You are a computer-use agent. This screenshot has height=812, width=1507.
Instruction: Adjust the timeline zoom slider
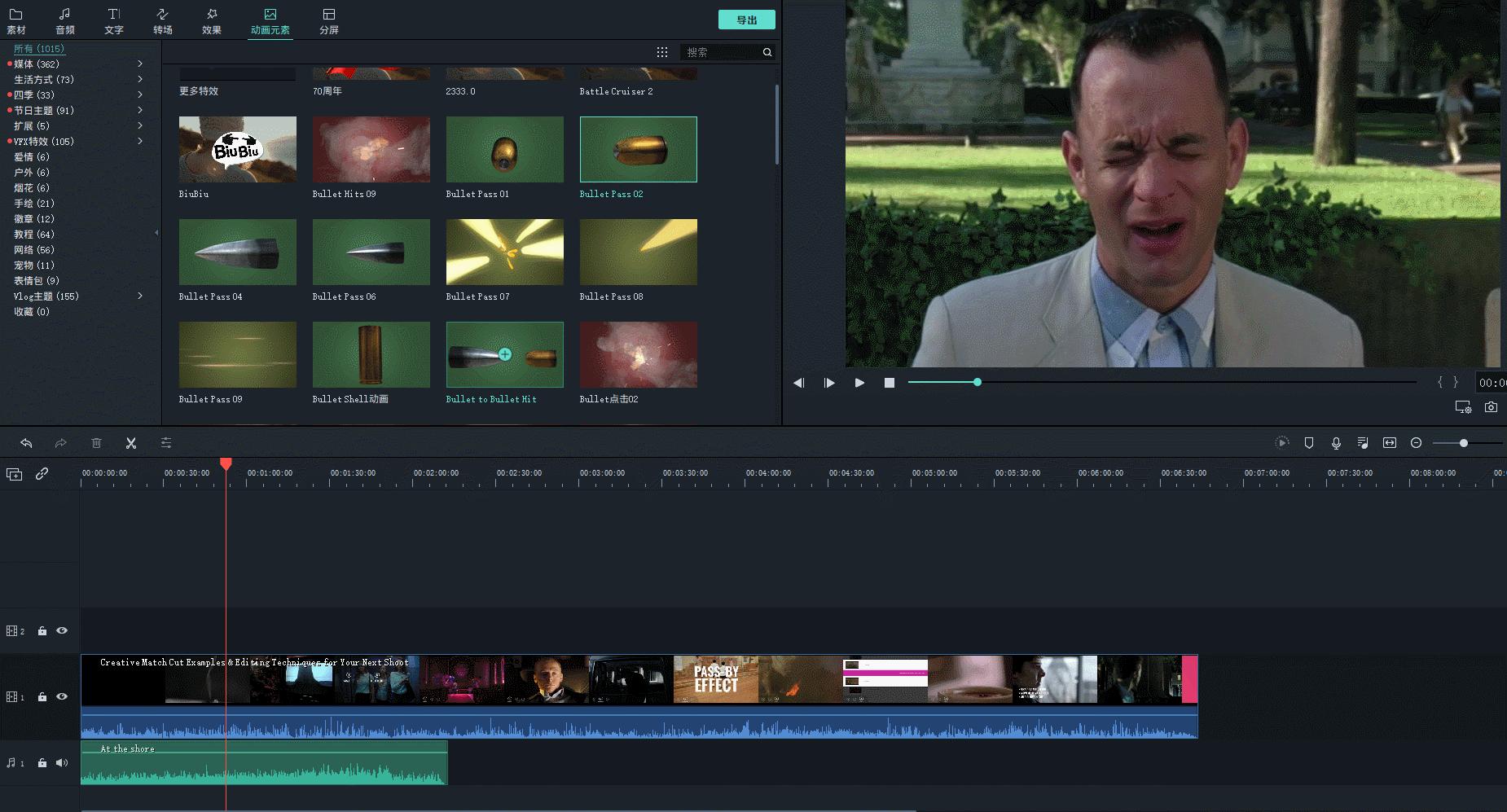[x=1464, y=443]
